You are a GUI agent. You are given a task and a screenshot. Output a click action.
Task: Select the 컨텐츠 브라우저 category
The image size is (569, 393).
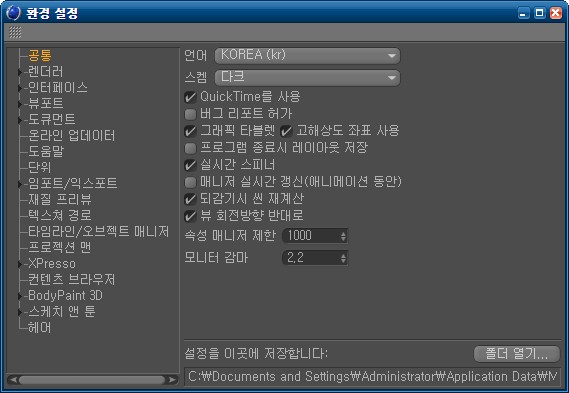point(71,279)
